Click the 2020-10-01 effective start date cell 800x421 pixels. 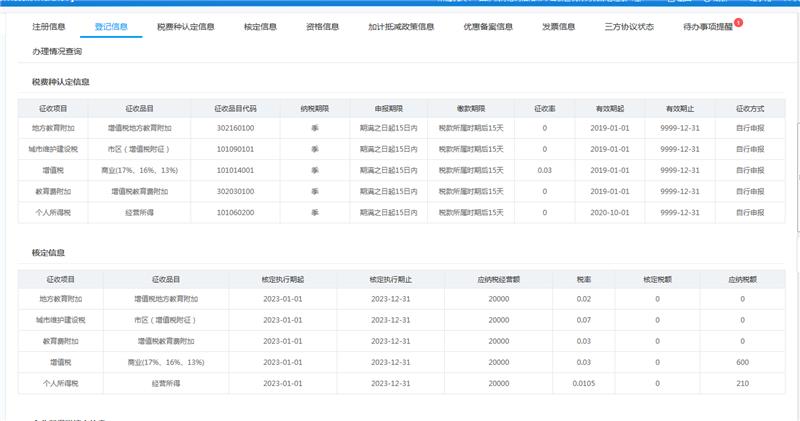tap(606, 212)
